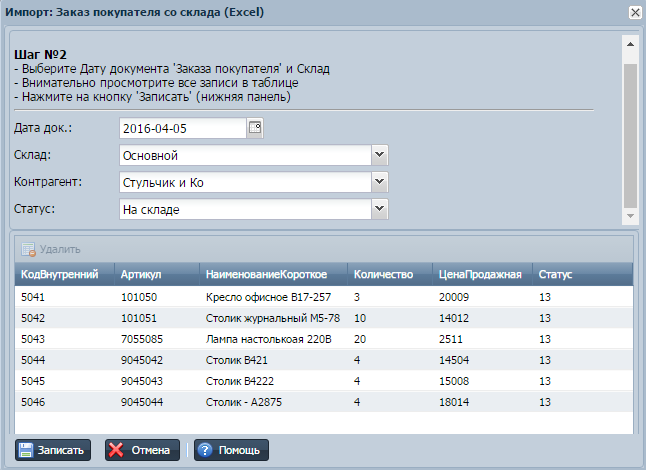
Task: Click name cell Столик - А2875
Action: coord(274,402)
